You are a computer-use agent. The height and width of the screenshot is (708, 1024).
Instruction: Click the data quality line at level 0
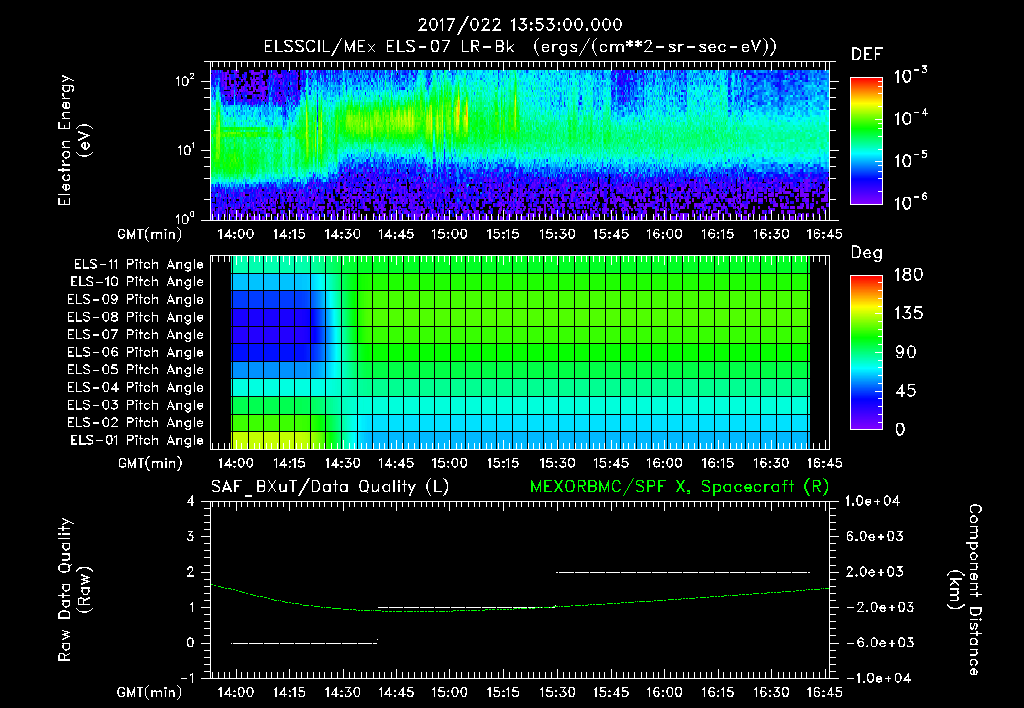[304, 643]
